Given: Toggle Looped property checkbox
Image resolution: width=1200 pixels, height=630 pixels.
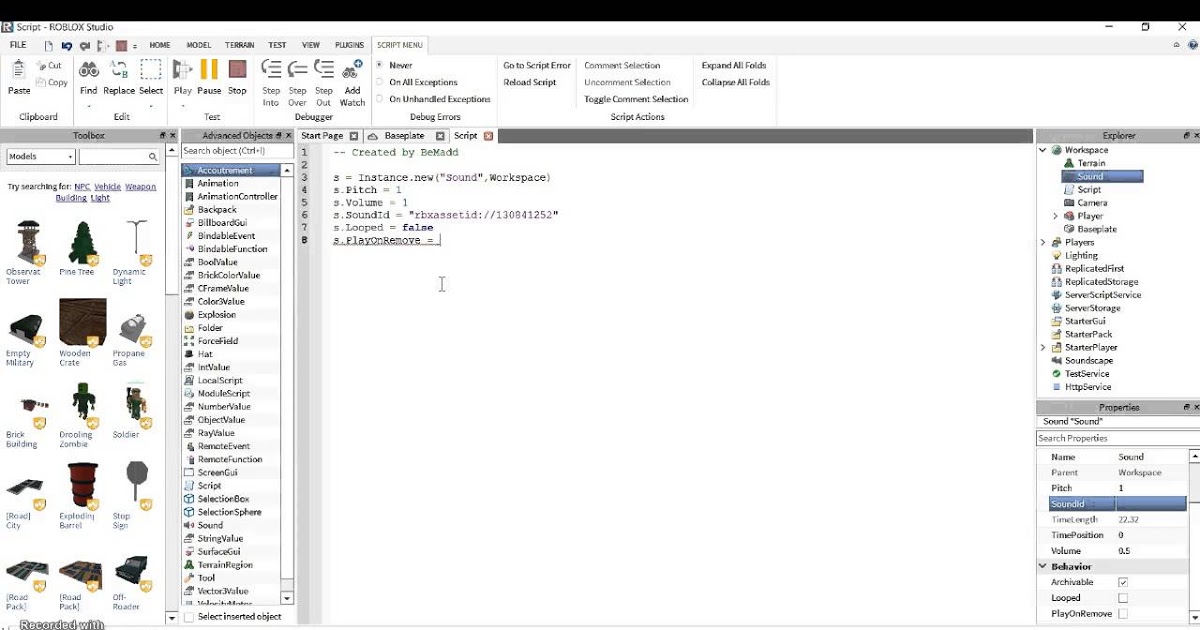Looking at the screenshot, I should [1123, 598].
